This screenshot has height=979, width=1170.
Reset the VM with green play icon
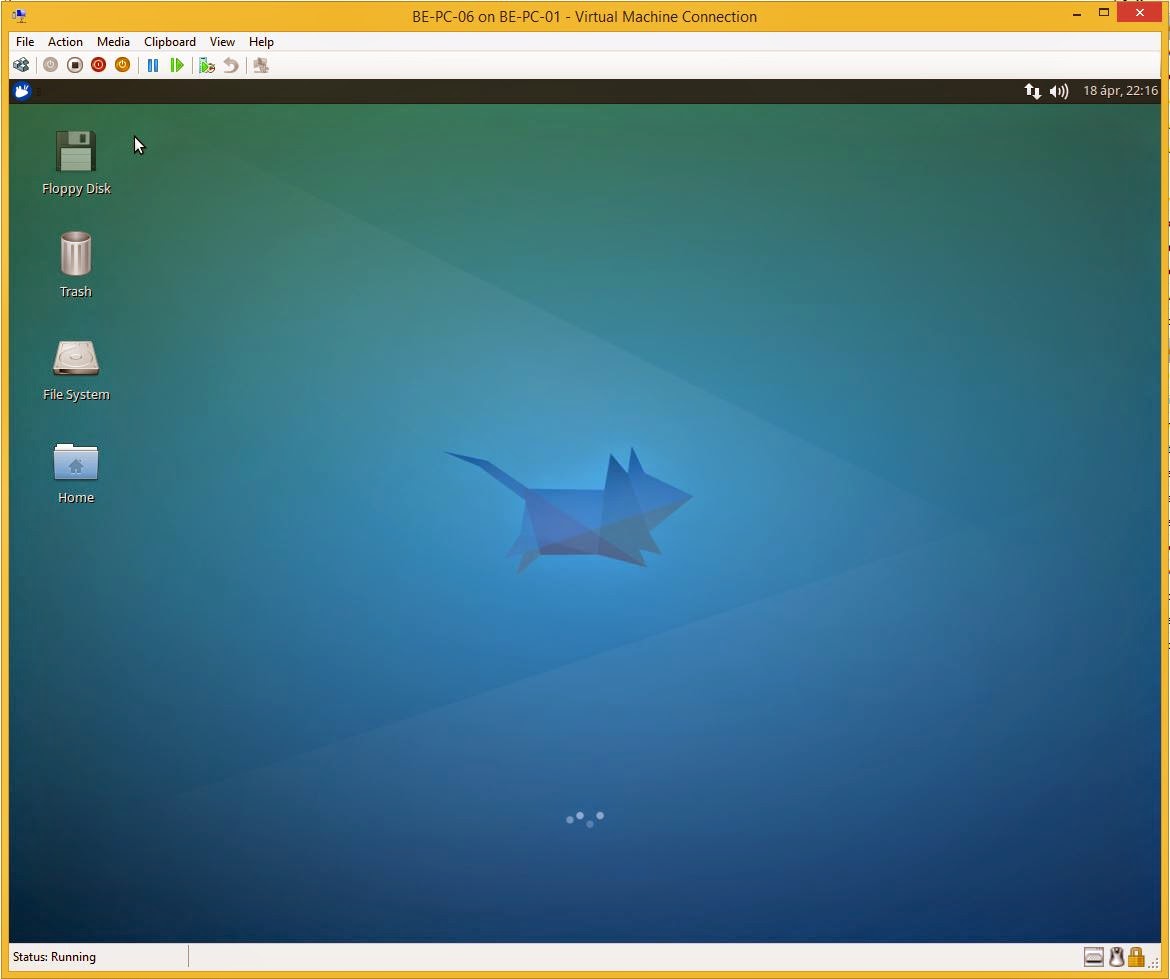(x=177, y=65)
